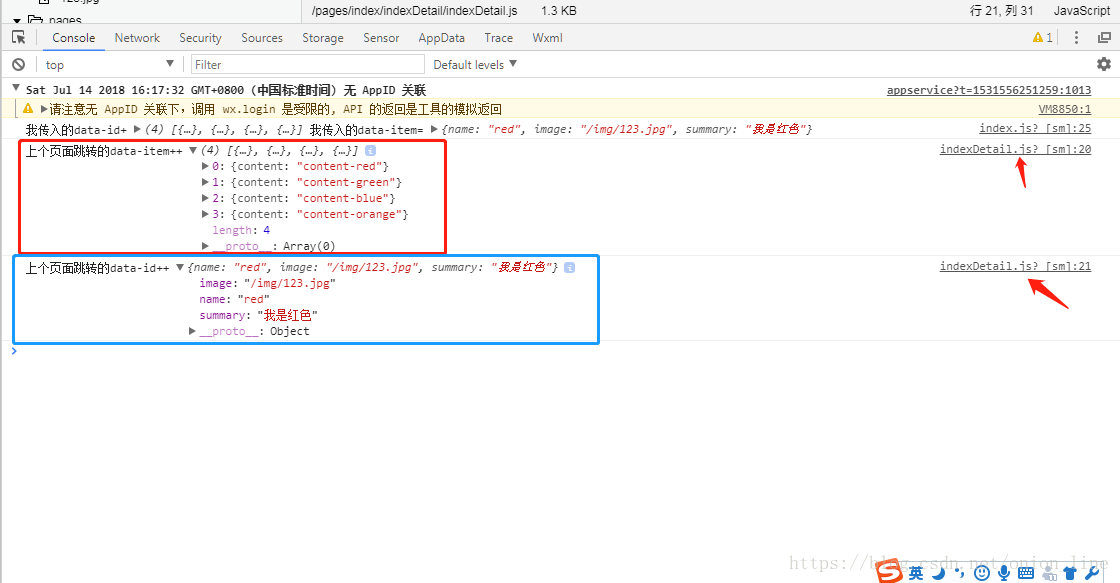Open the Trace tab
Image resolution: width=1120 pixels, height=583 pixels.
[x=499, y=38]
